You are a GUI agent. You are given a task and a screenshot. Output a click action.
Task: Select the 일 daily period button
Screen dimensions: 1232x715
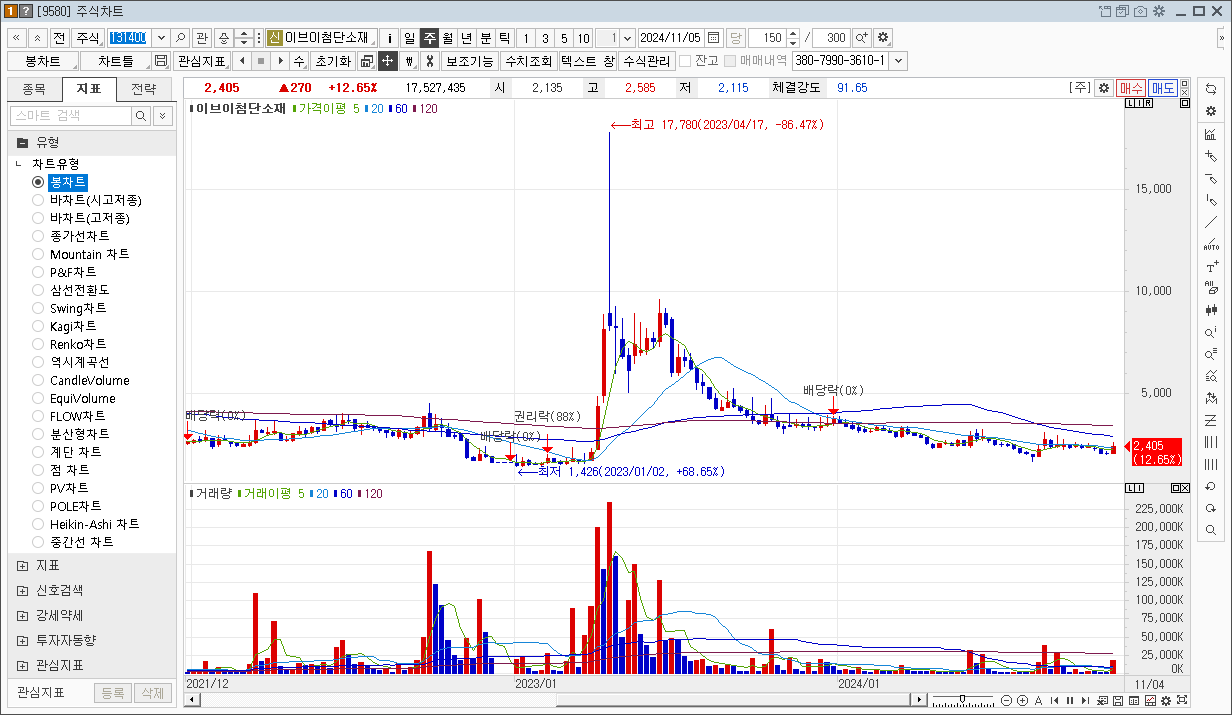tap(409, 37)
